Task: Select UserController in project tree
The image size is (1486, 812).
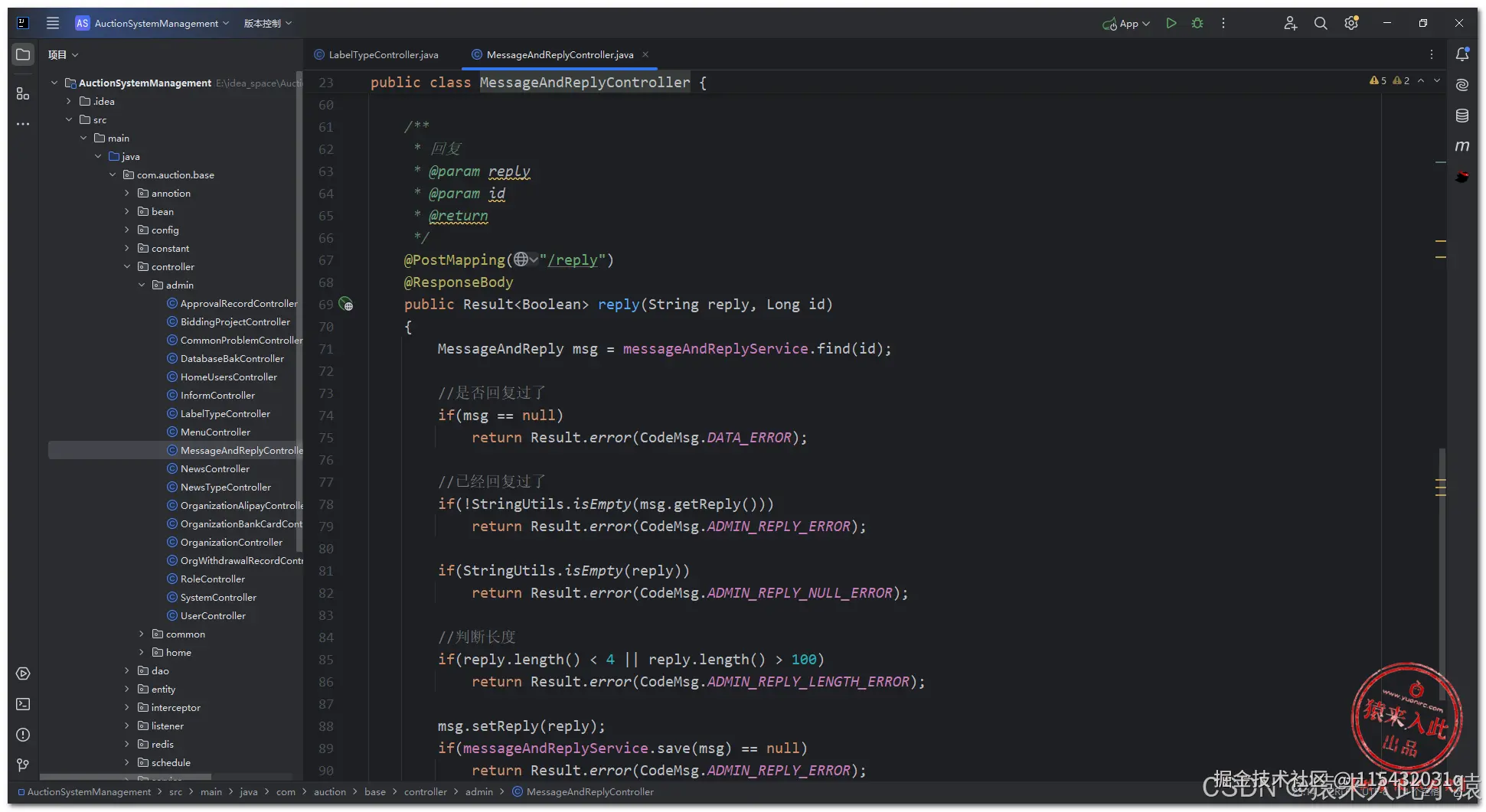Action: [213, 615]
